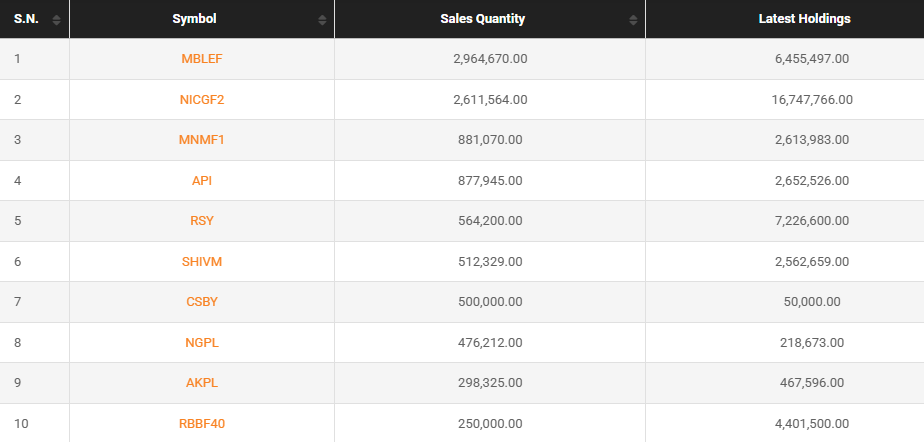Open the RBBF40 symbol link
This screenshot has width=924, height=442.
[202, 424]
